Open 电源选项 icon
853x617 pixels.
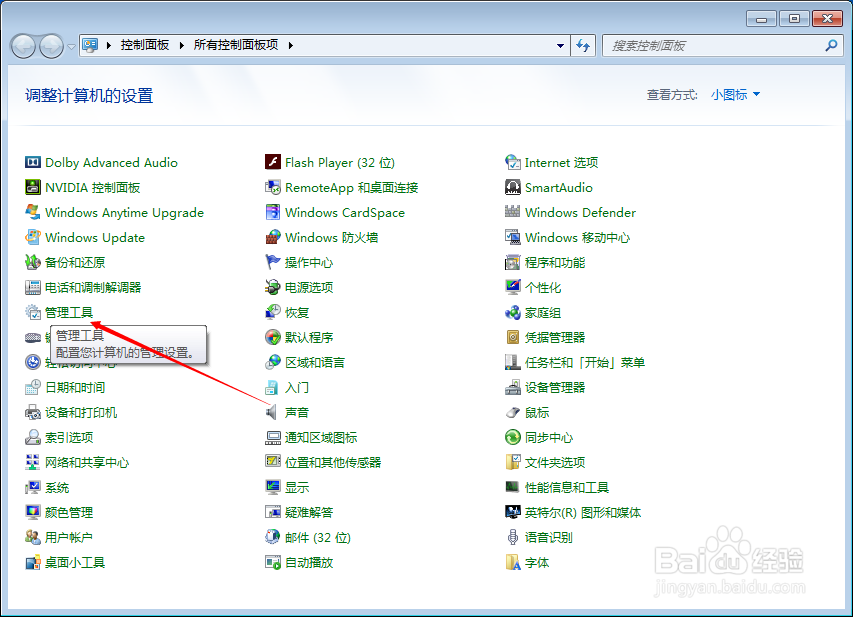pyautogui.click(x=273, y=287)
